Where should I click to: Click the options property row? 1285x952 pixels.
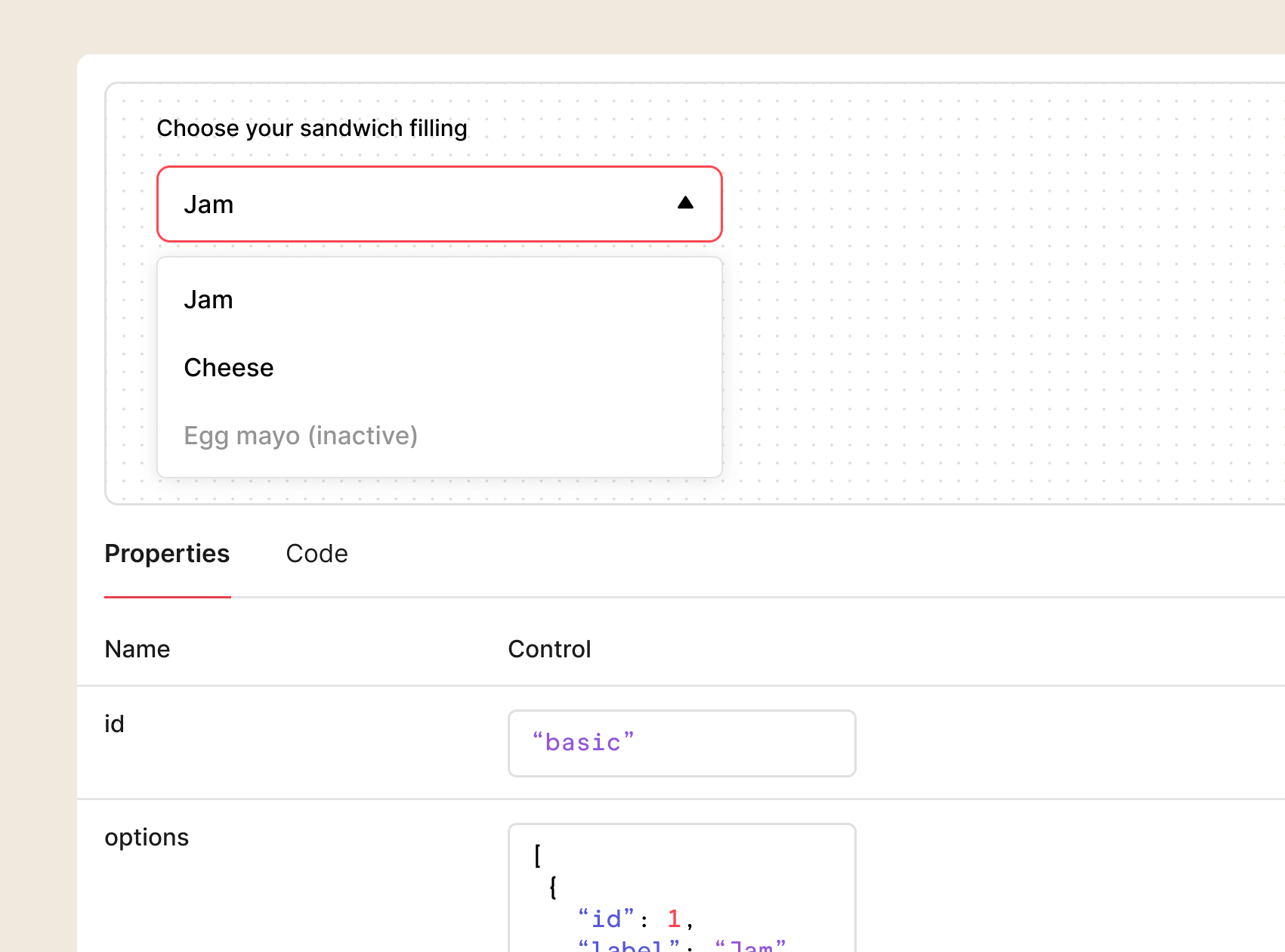147,837
